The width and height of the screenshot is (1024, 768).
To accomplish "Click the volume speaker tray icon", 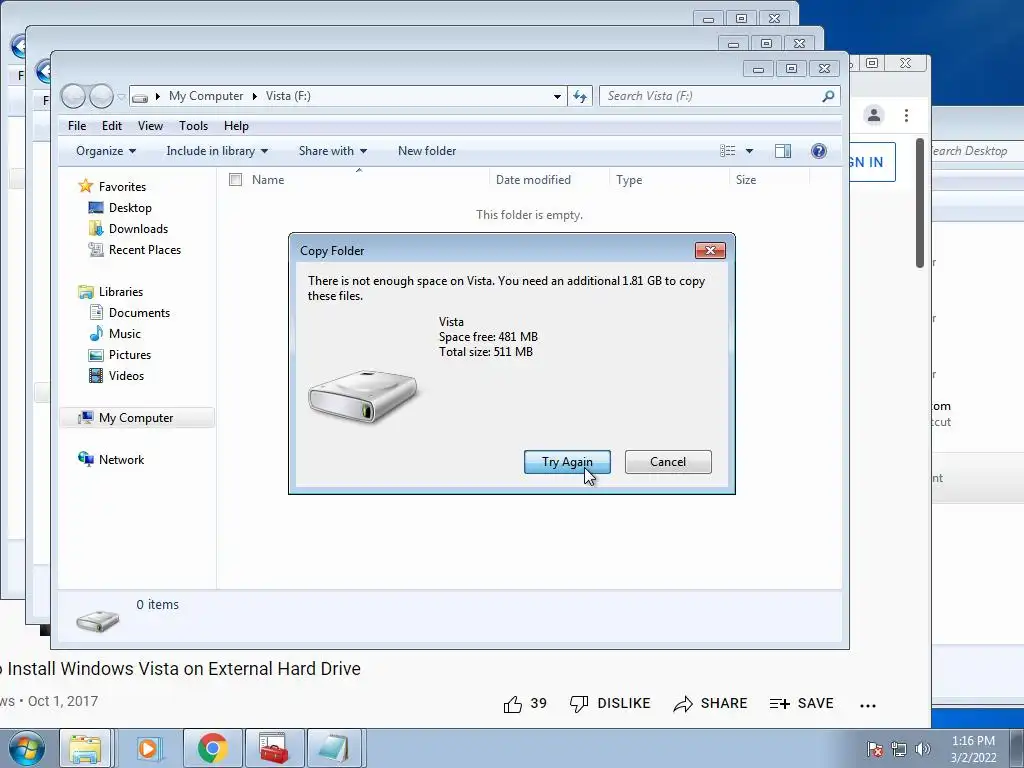I will point(922,749).
